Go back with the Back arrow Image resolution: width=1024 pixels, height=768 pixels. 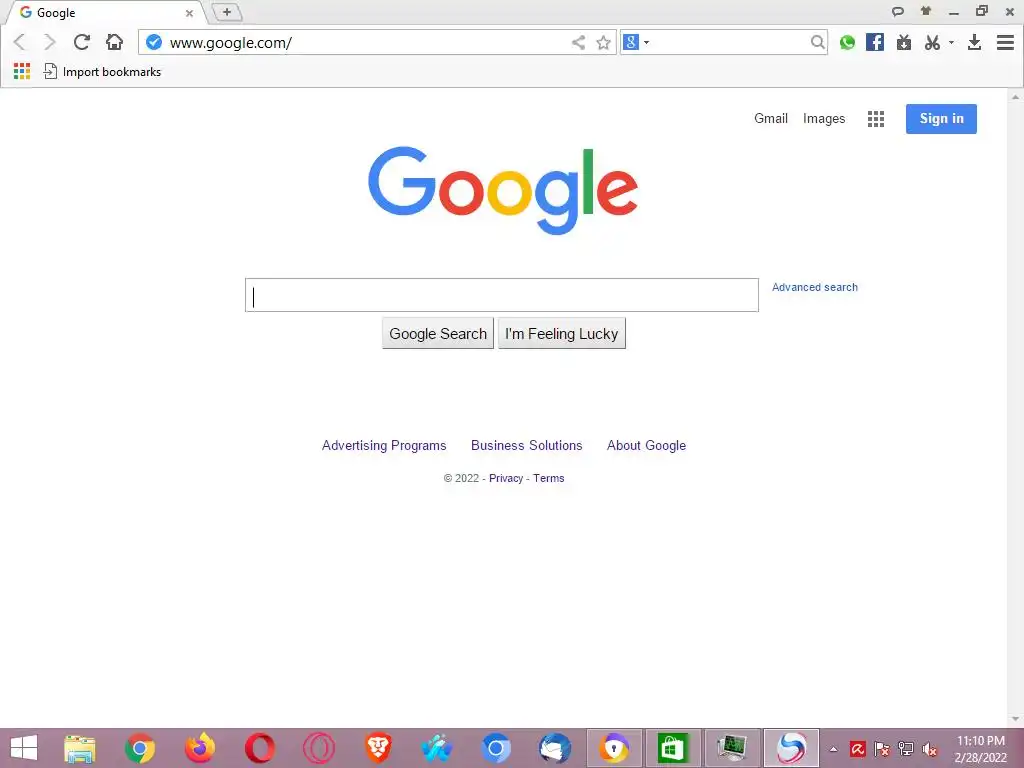(20, 42)
